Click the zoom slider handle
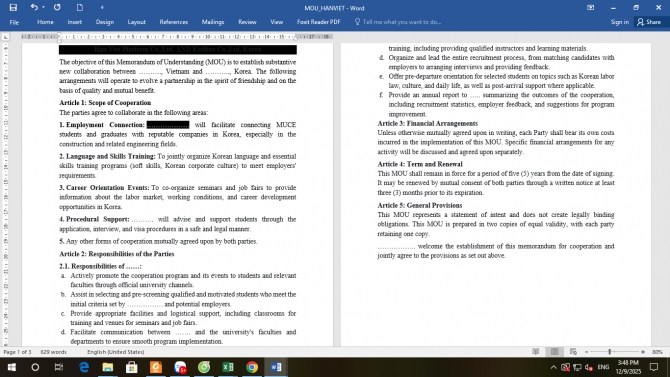Viewport: 670px width, 377px height. pos(610,352)
